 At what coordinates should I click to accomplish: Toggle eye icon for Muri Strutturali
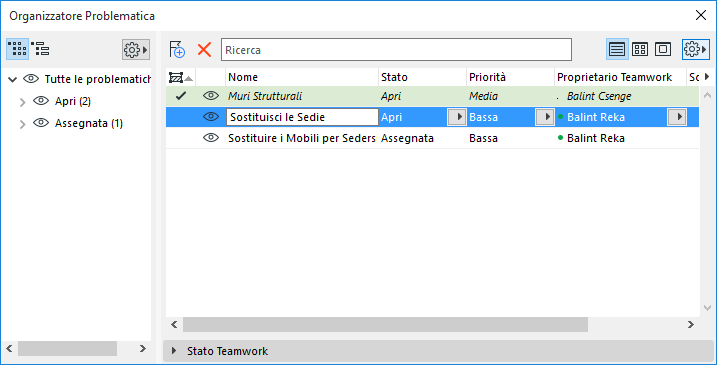(x=210, y=96)
